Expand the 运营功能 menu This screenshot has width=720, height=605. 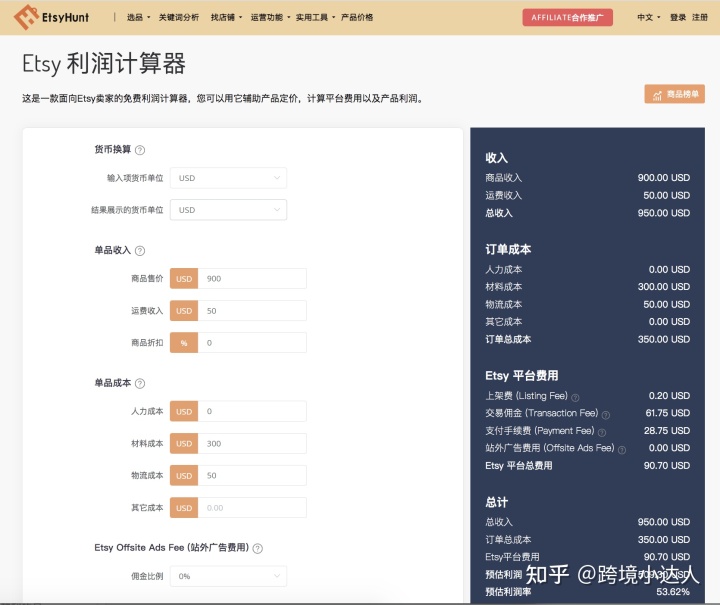(270, 17)
